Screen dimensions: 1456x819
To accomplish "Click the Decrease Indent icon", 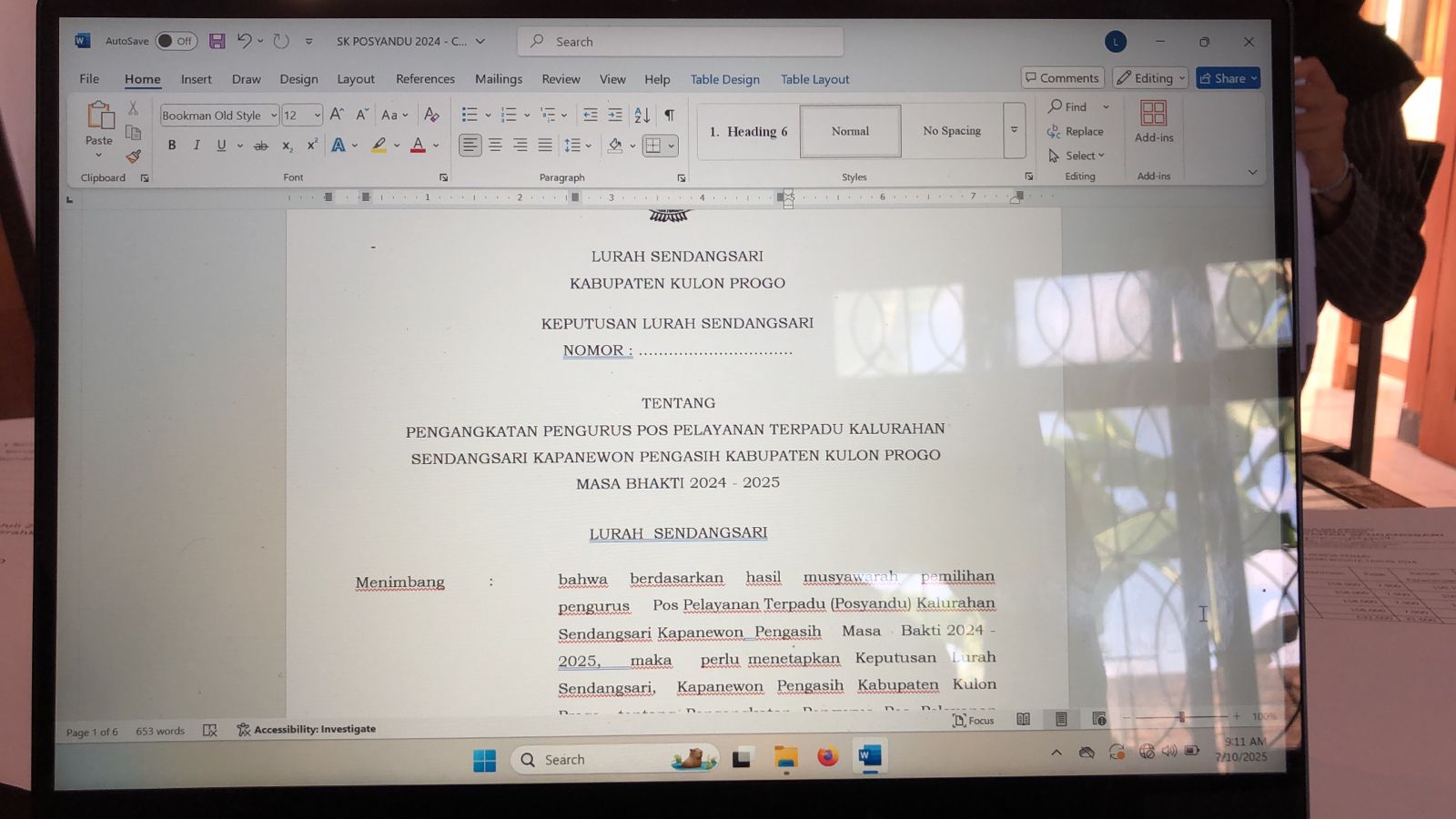I will click(x=590, y=115).
